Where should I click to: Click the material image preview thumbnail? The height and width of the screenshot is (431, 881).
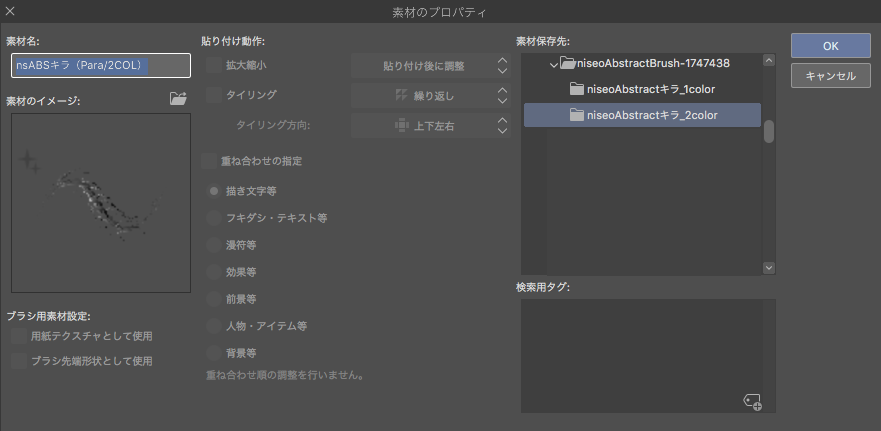coord(101,203)
